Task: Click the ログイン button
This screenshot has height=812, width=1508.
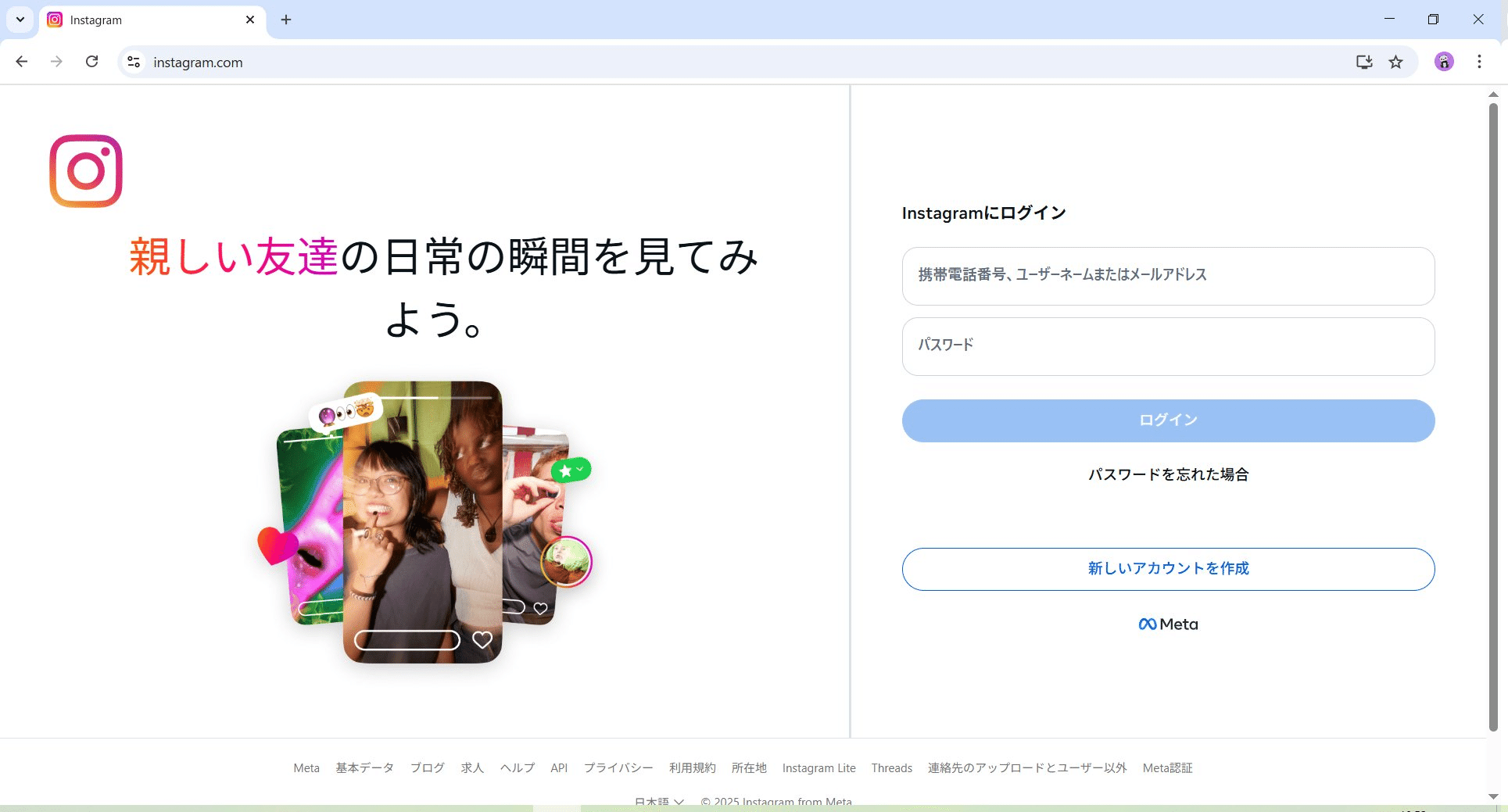Action: click(x=1167, y=420)
